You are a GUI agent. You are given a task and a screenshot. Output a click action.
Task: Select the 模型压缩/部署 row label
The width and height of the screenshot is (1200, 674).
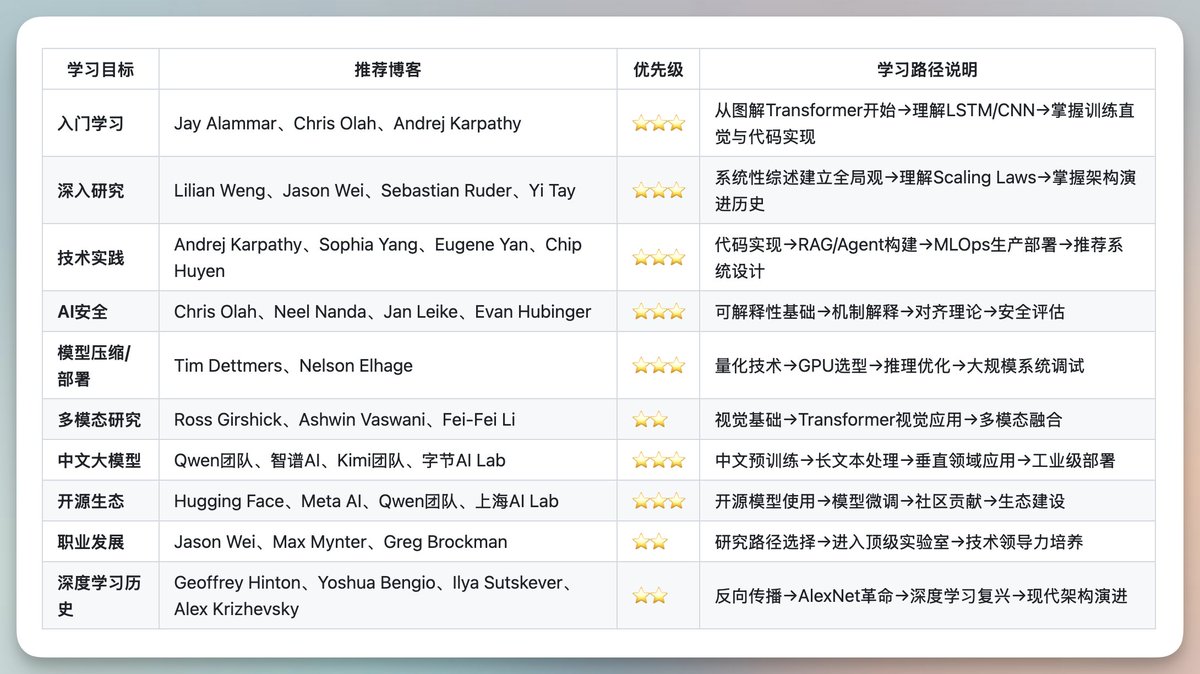click(x=92, y=365)
